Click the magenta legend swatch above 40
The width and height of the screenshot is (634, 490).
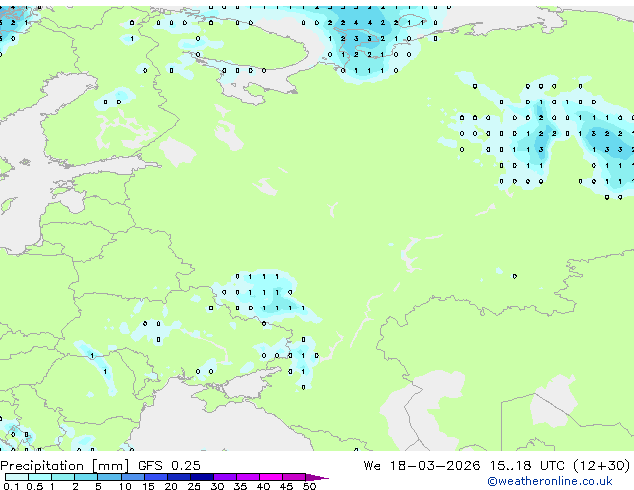(271, 477)
